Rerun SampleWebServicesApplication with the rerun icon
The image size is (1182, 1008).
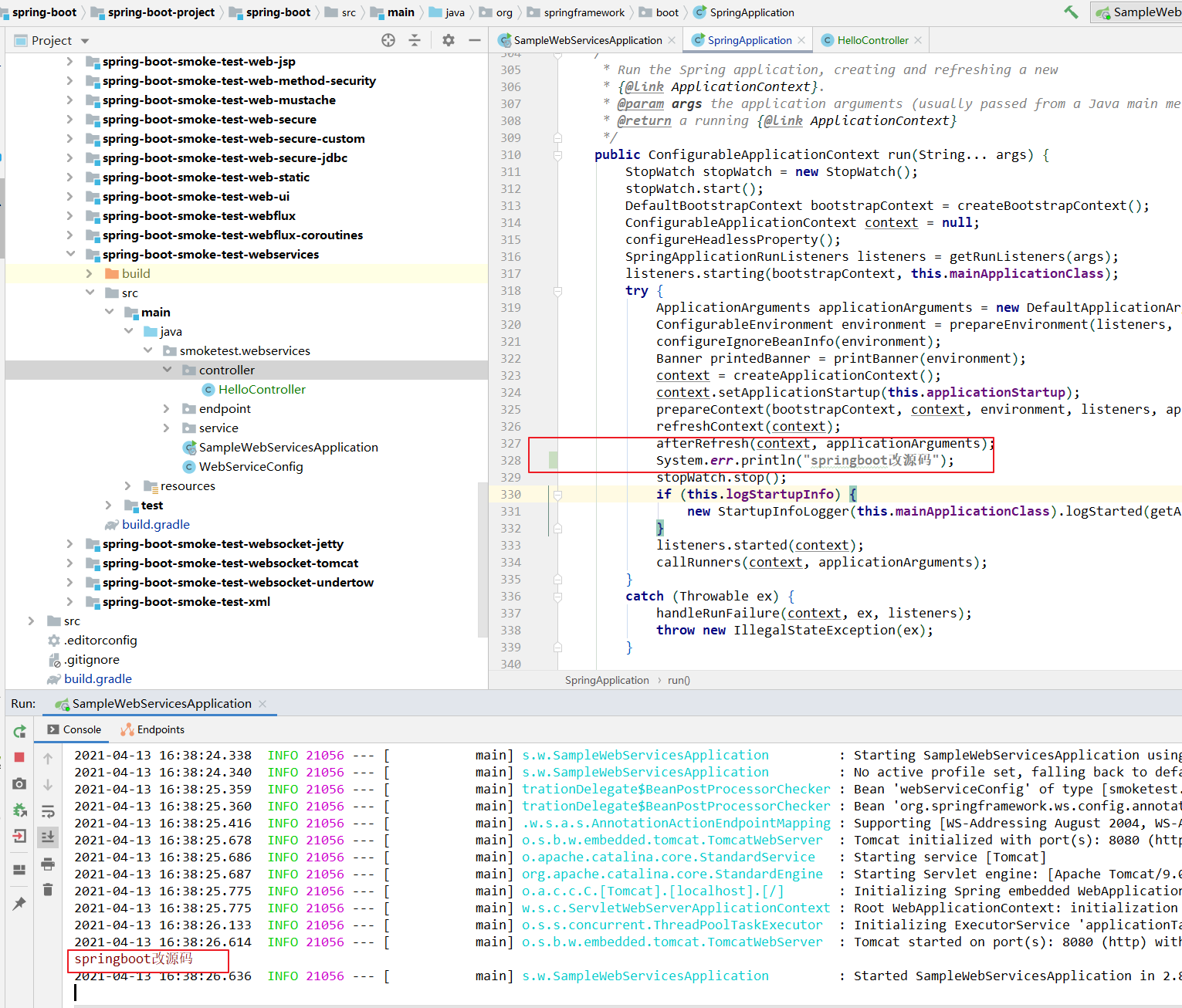[x=20, y=731]
